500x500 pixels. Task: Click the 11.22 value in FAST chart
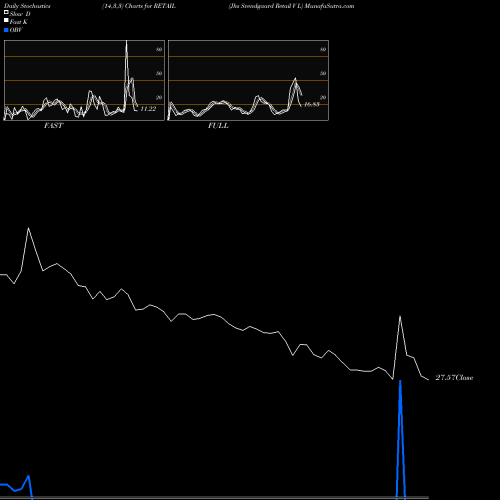(x=148, y=109)
